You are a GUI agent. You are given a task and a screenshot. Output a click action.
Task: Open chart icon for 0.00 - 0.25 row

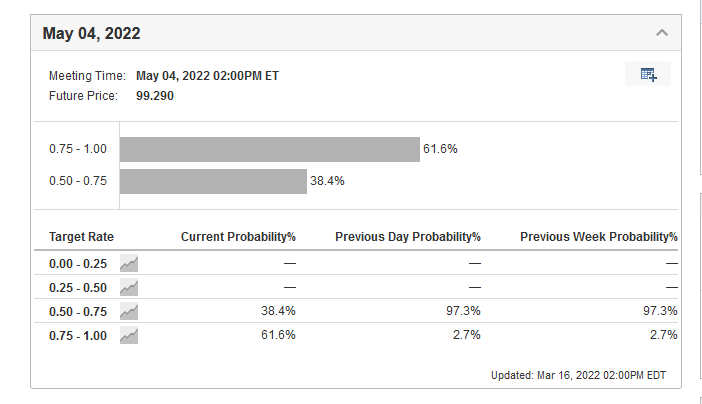129,263
